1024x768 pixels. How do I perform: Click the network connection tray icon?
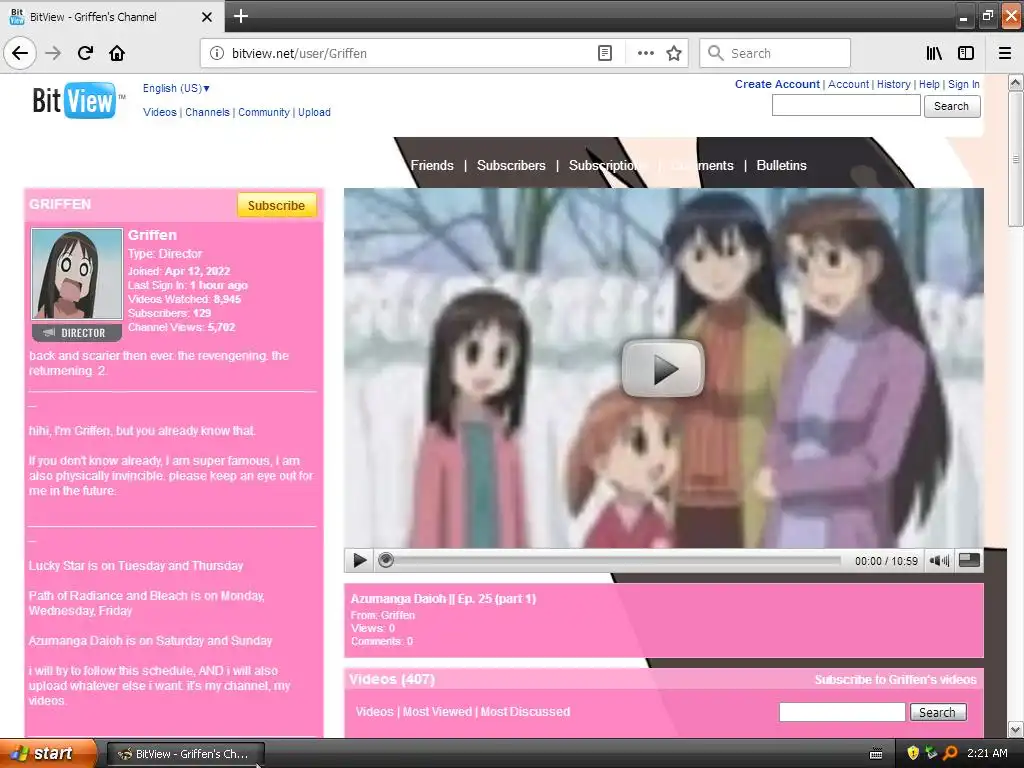pos(931,753)
